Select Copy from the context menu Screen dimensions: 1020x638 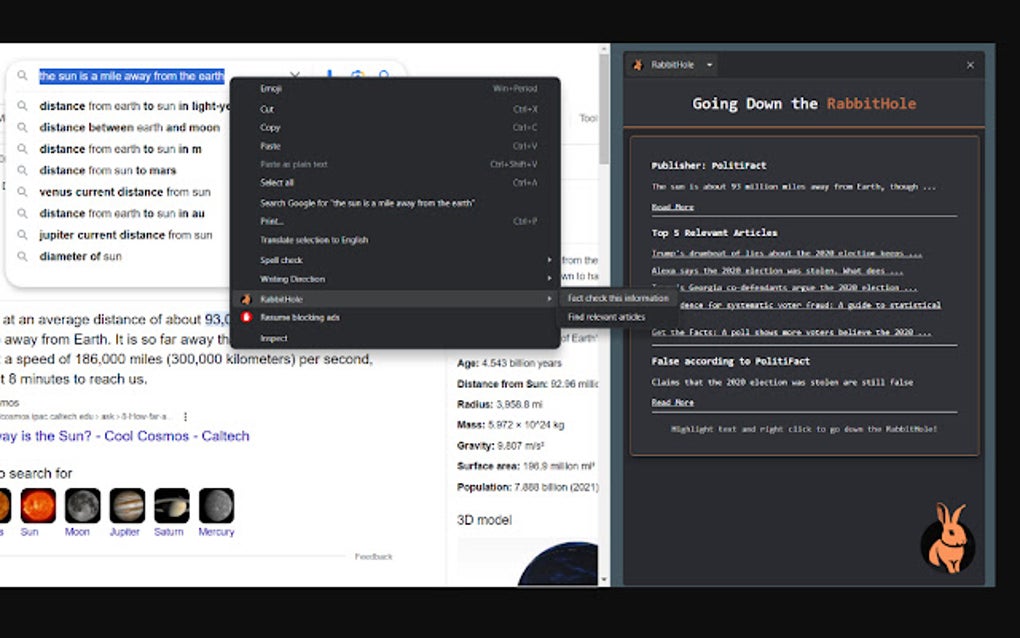click(x=269, y=127)
